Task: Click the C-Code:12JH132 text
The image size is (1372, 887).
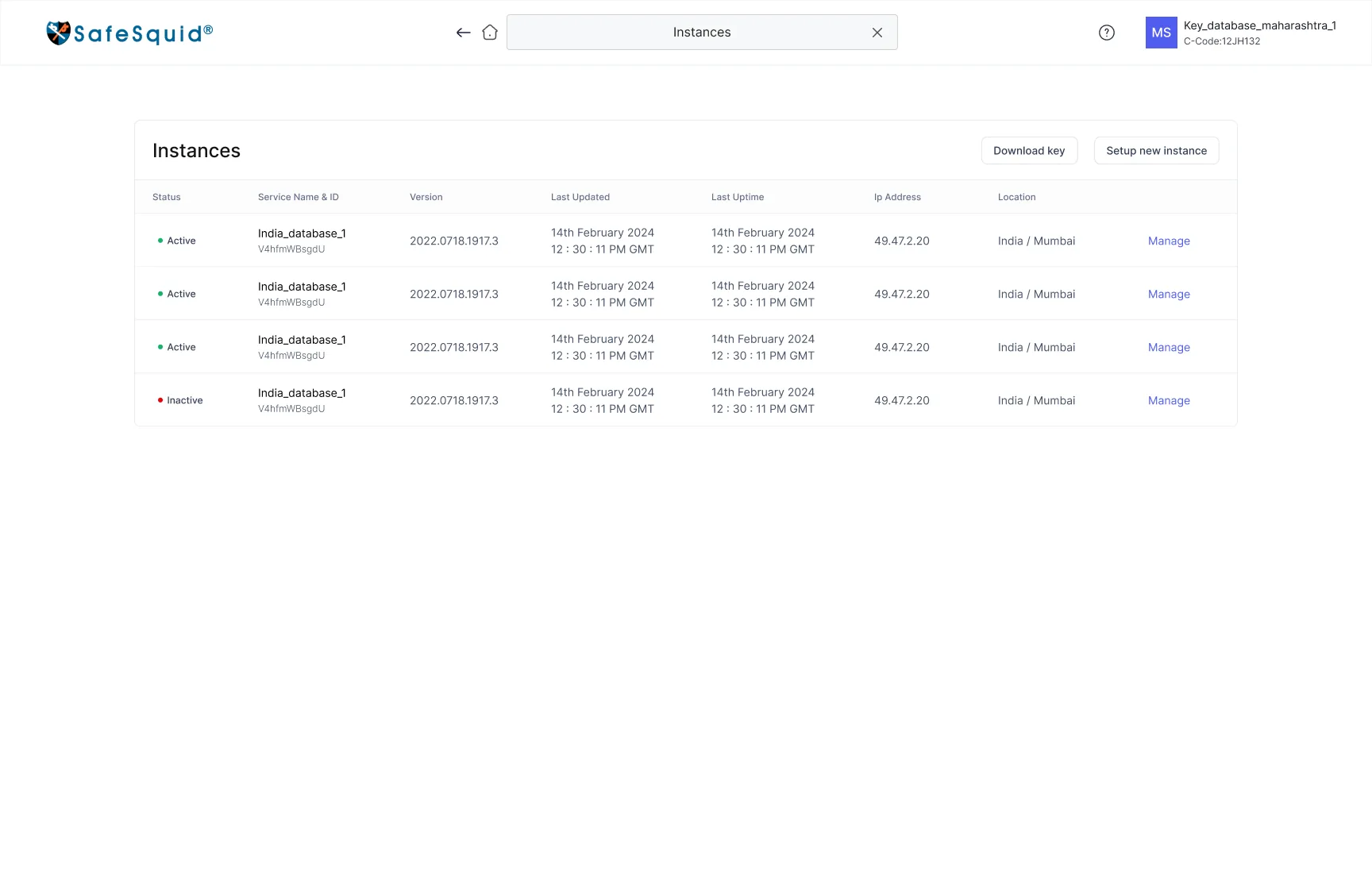Action: pyautogui.click(x=1222, y=41)
